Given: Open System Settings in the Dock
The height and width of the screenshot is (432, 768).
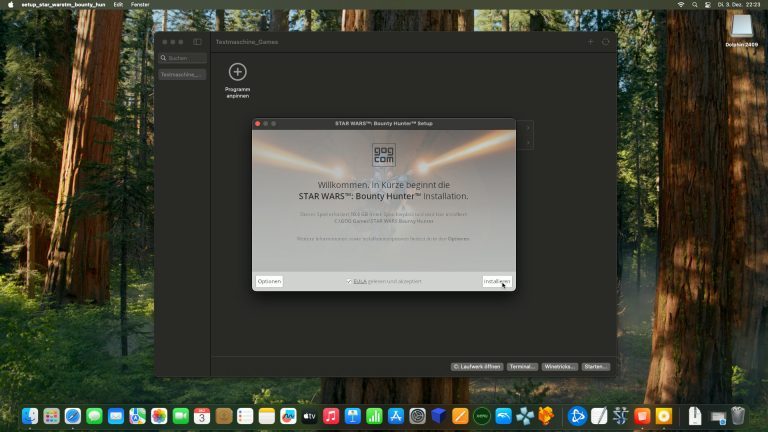Looking at the screenshot, I should 417,416.
